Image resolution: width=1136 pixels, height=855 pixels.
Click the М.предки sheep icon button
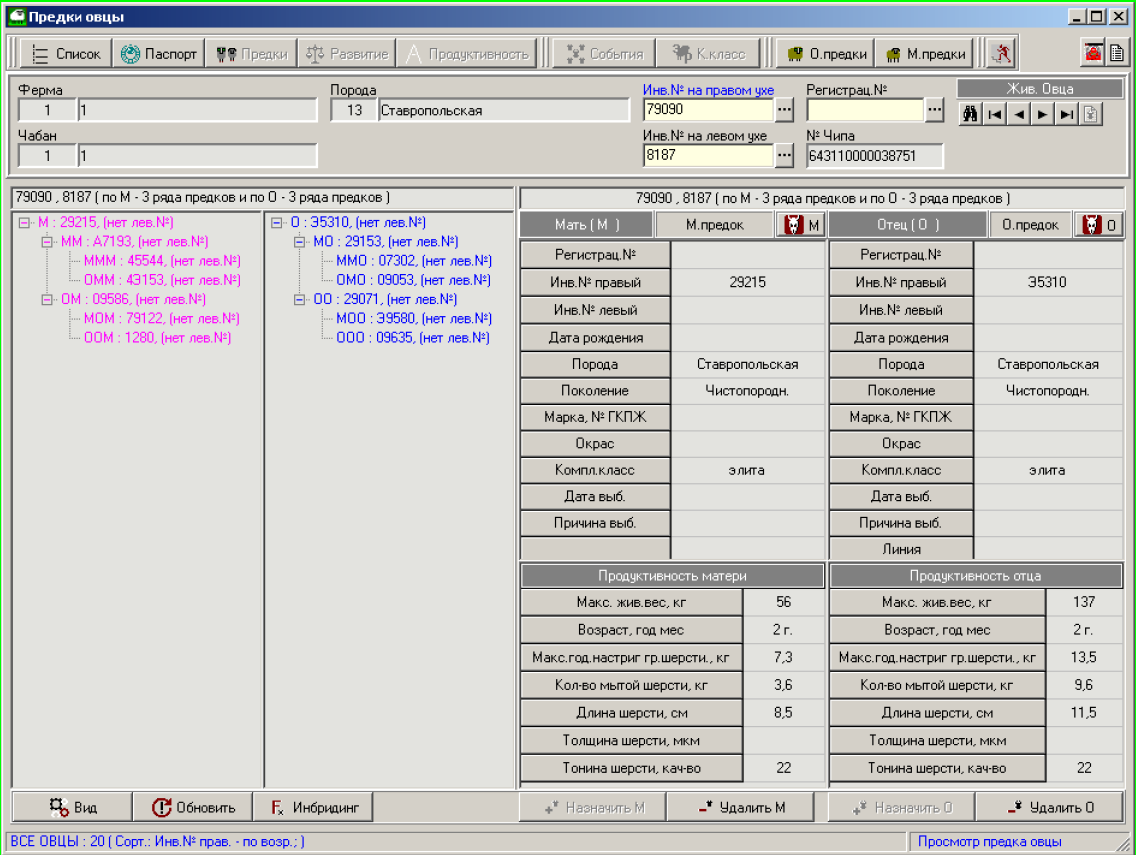pyautogui.click(x=925, y=54)
